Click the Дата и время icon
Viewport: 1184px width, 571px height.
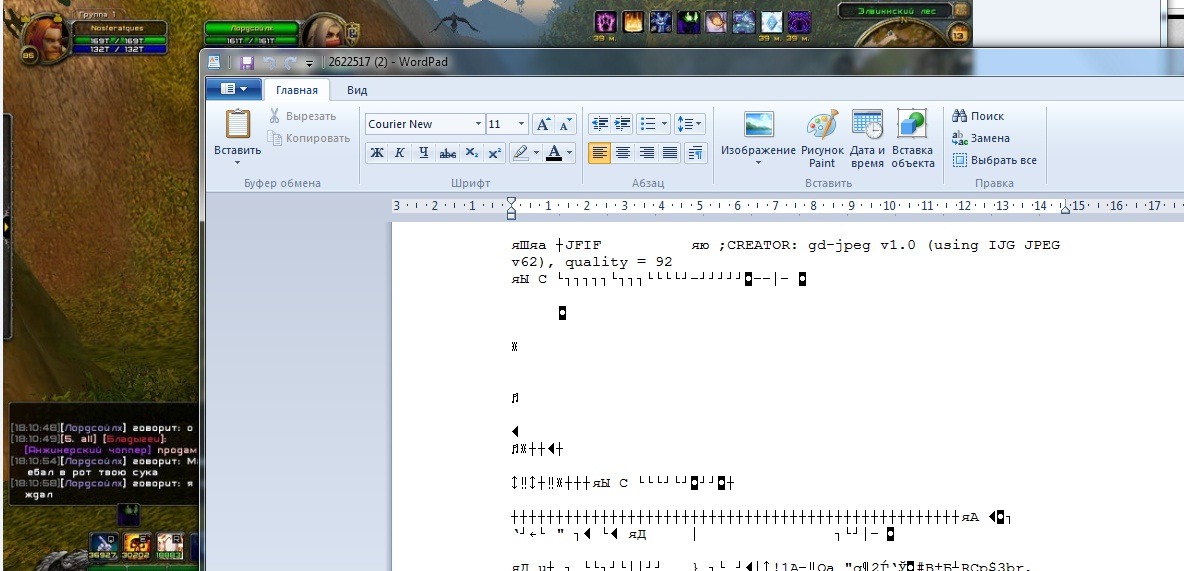[x=867, y=124]
